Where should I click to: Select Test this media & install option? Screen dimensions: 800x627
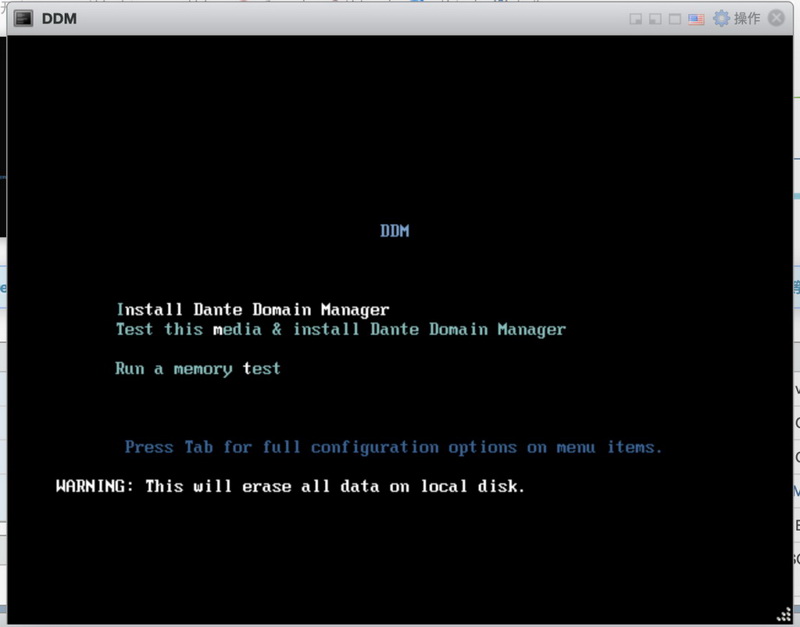(x=340, y=329)
